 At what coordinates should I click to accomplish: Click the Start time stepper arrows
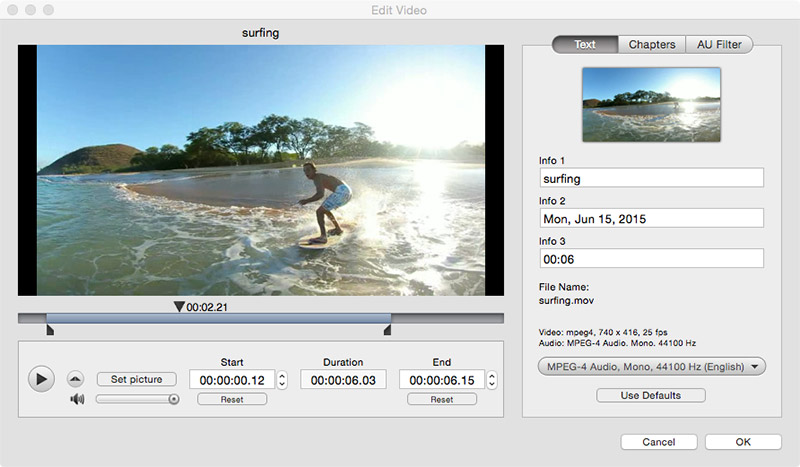click(x=282, y=380)
